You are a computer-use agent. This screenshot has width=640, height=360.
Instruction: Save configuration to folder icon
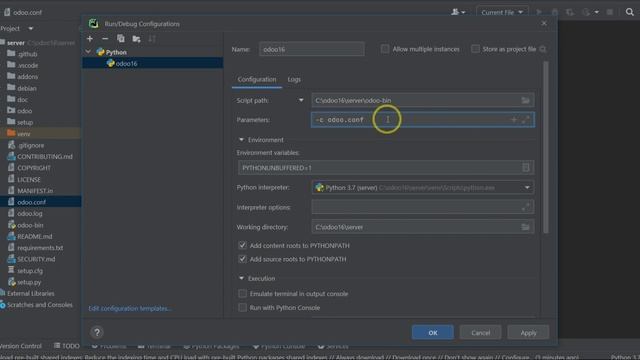[x=136, y=39]
